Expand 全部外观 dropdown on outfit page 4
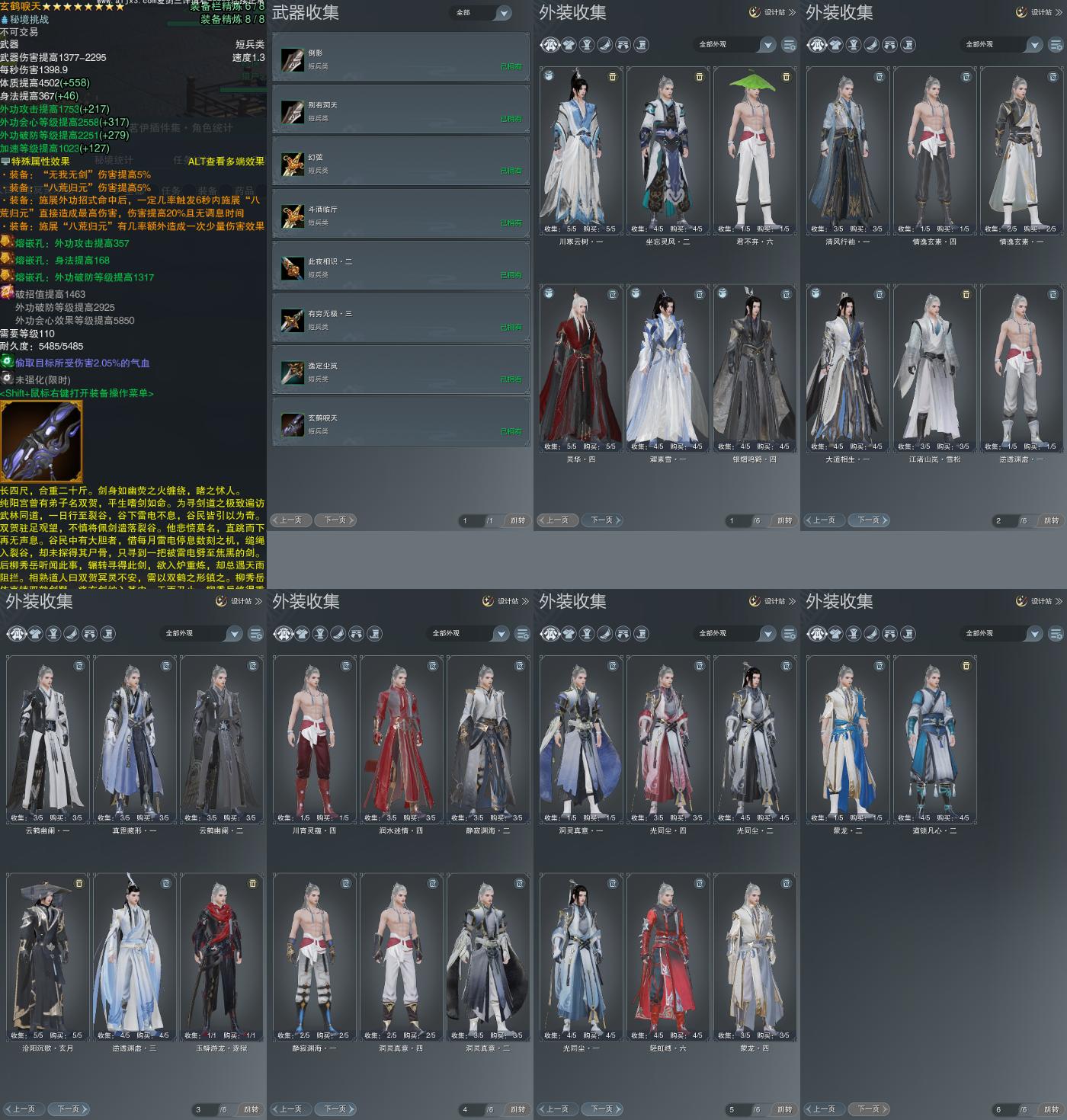This screenshot has width=1067, height=1120. pyautogui.click(x=469, y=634)
